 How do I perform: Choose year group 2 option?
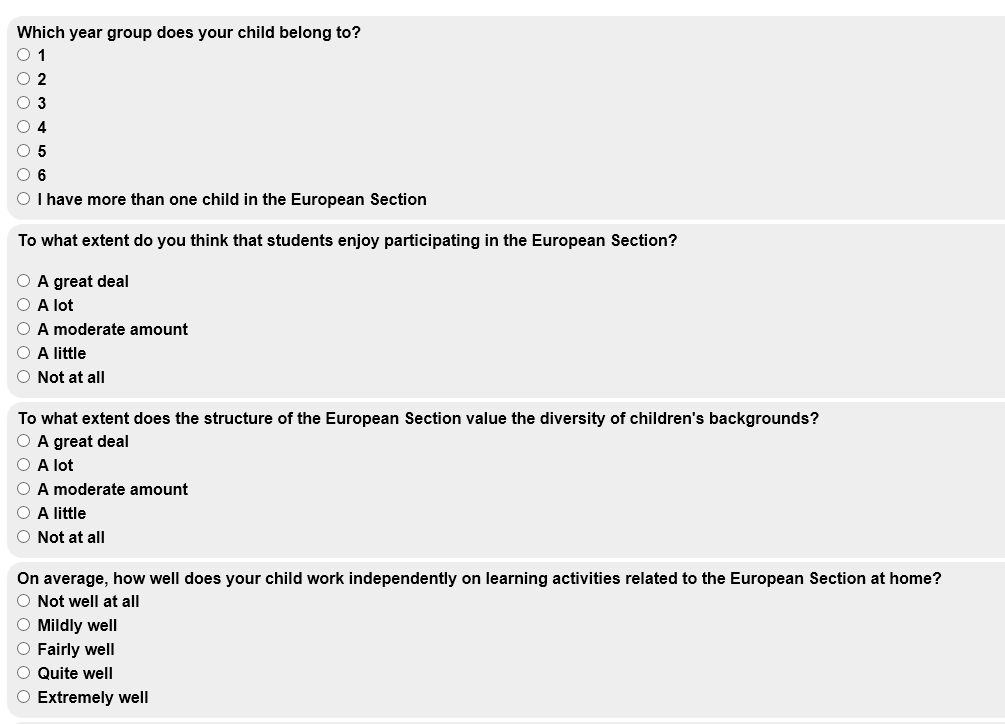tap(24, 79)
